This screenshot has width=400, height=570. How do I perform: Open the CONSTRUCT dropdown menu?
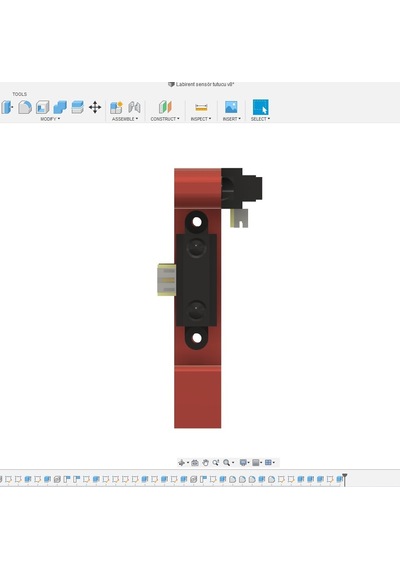pyautogui.click(x=165, y=119)
